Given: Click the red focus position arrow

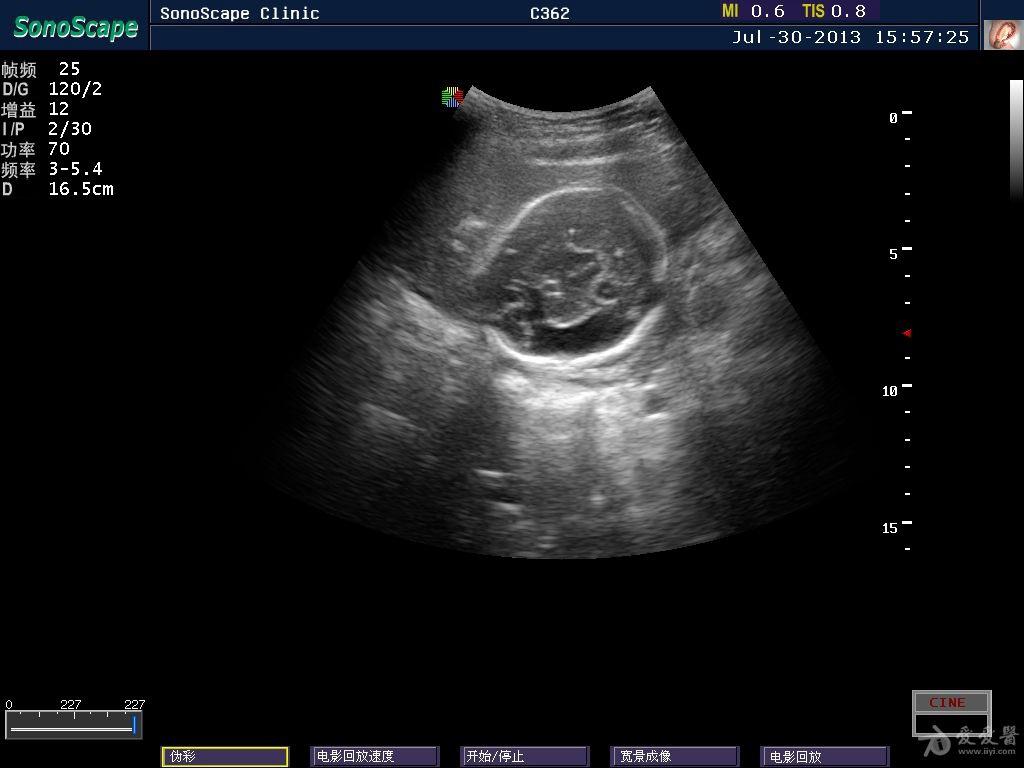Looking at the screenshot, I should pos(907,333).
